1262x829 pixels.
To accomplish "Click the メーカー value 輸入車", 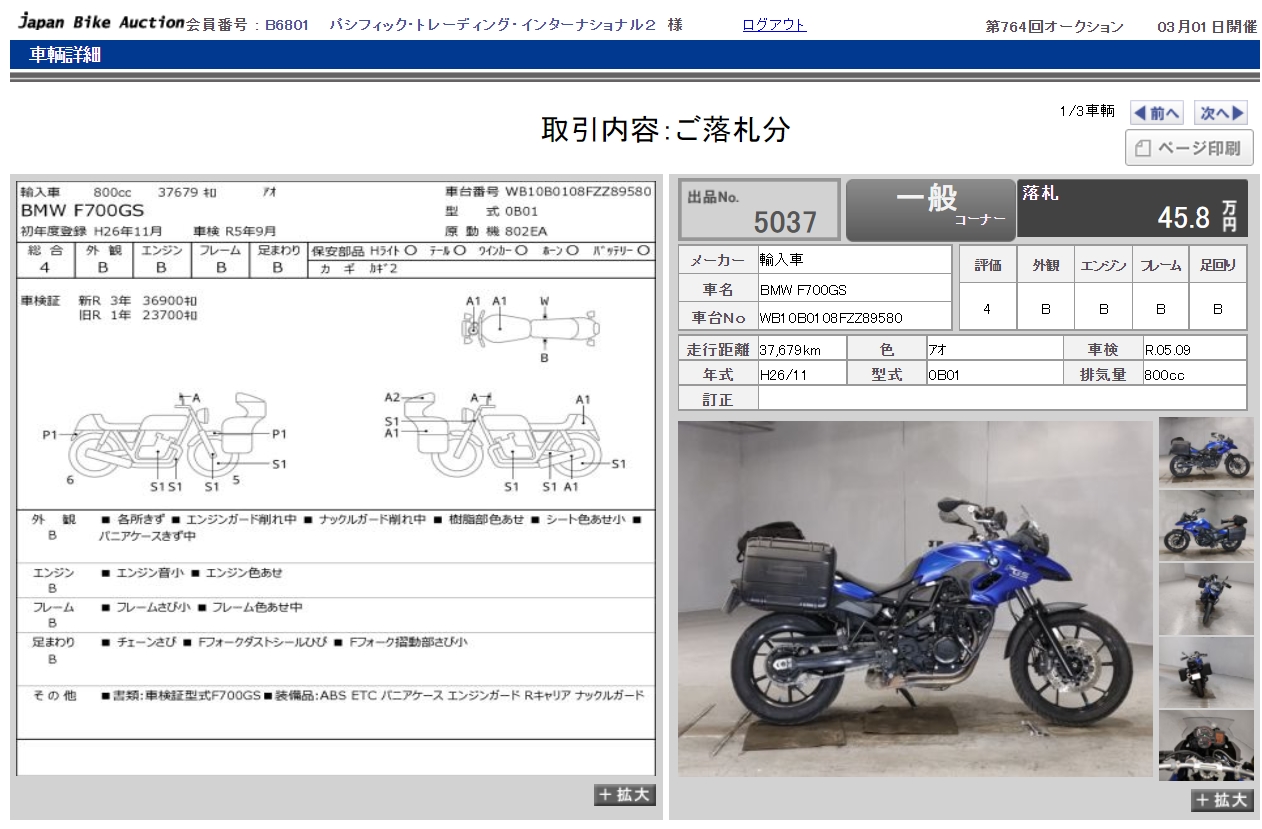I will pos(854,260).
